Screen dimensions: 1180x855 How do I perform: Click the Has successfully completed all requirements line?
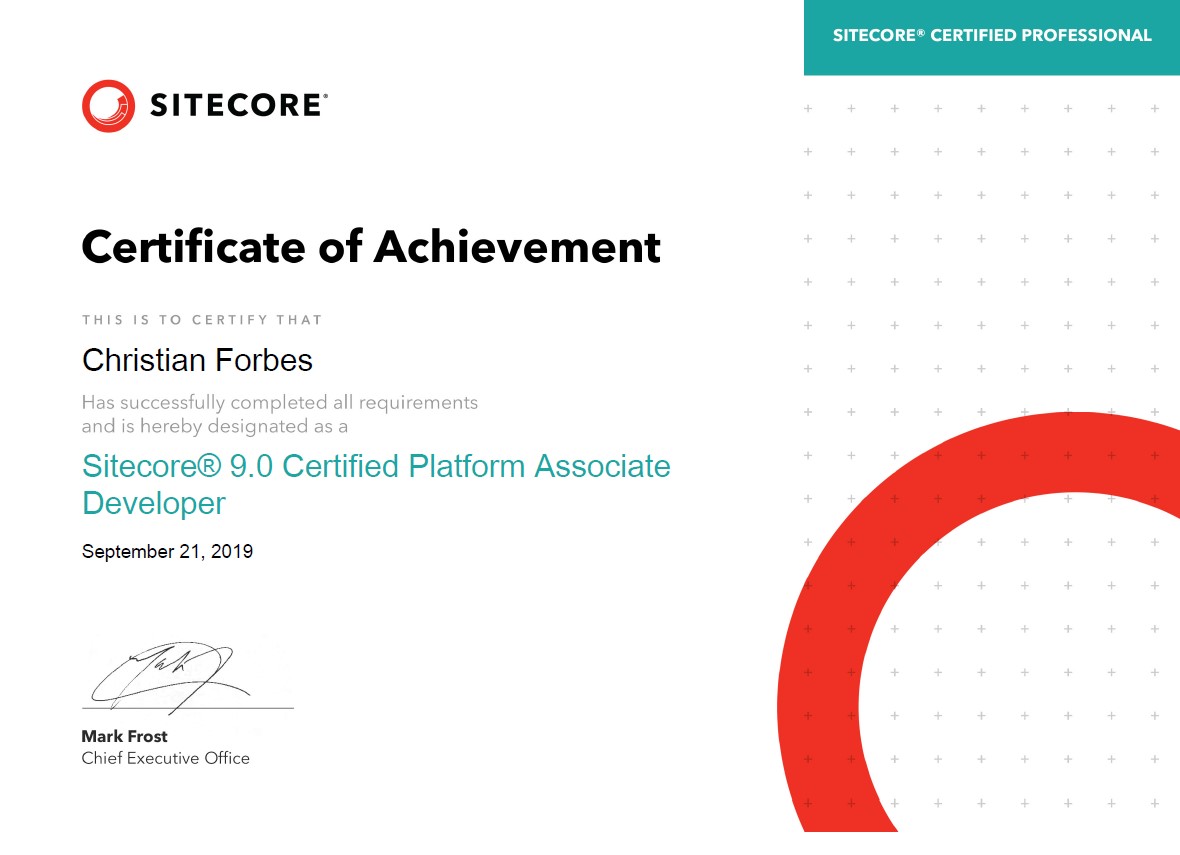pos(279,403)
